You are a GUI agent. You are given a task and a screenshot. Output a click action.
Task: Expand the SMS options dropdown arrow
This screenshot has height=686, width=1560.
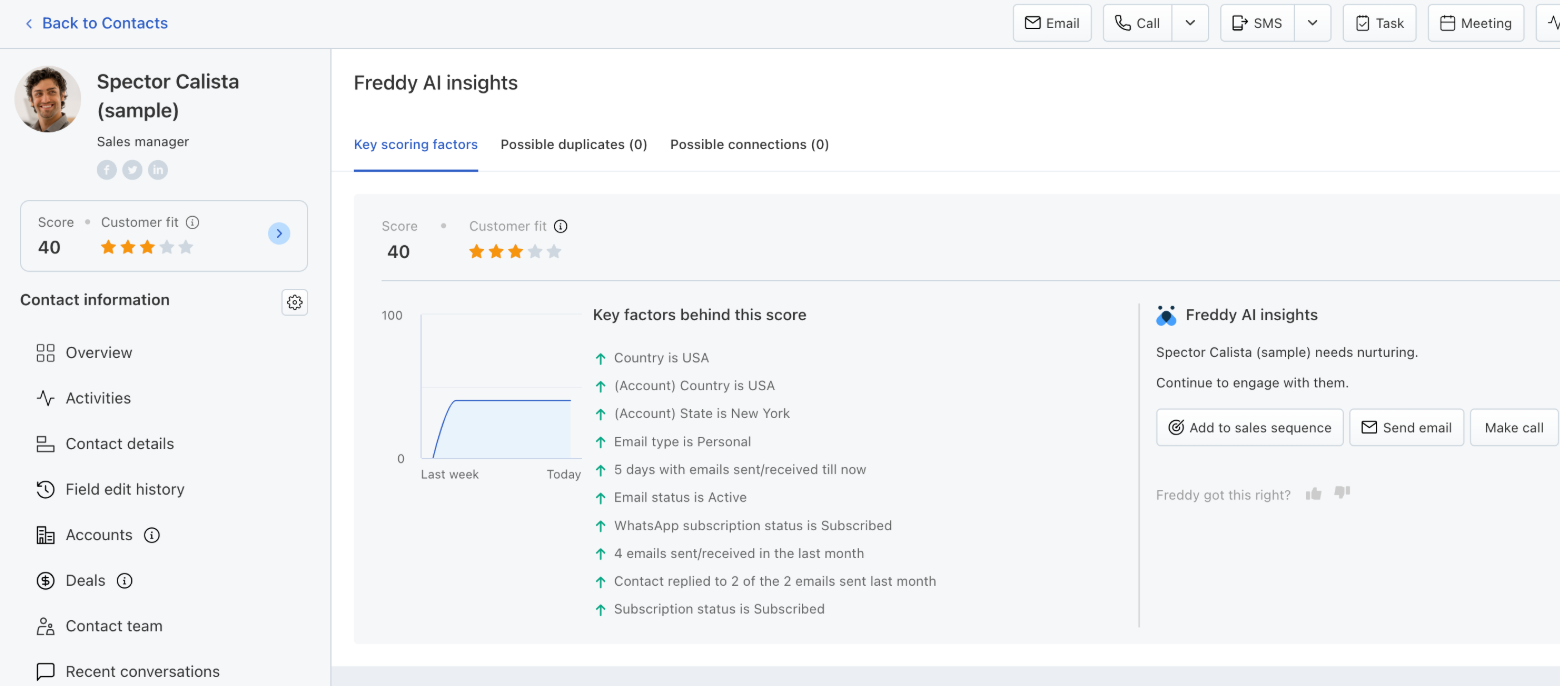(x=1313, y=23)
